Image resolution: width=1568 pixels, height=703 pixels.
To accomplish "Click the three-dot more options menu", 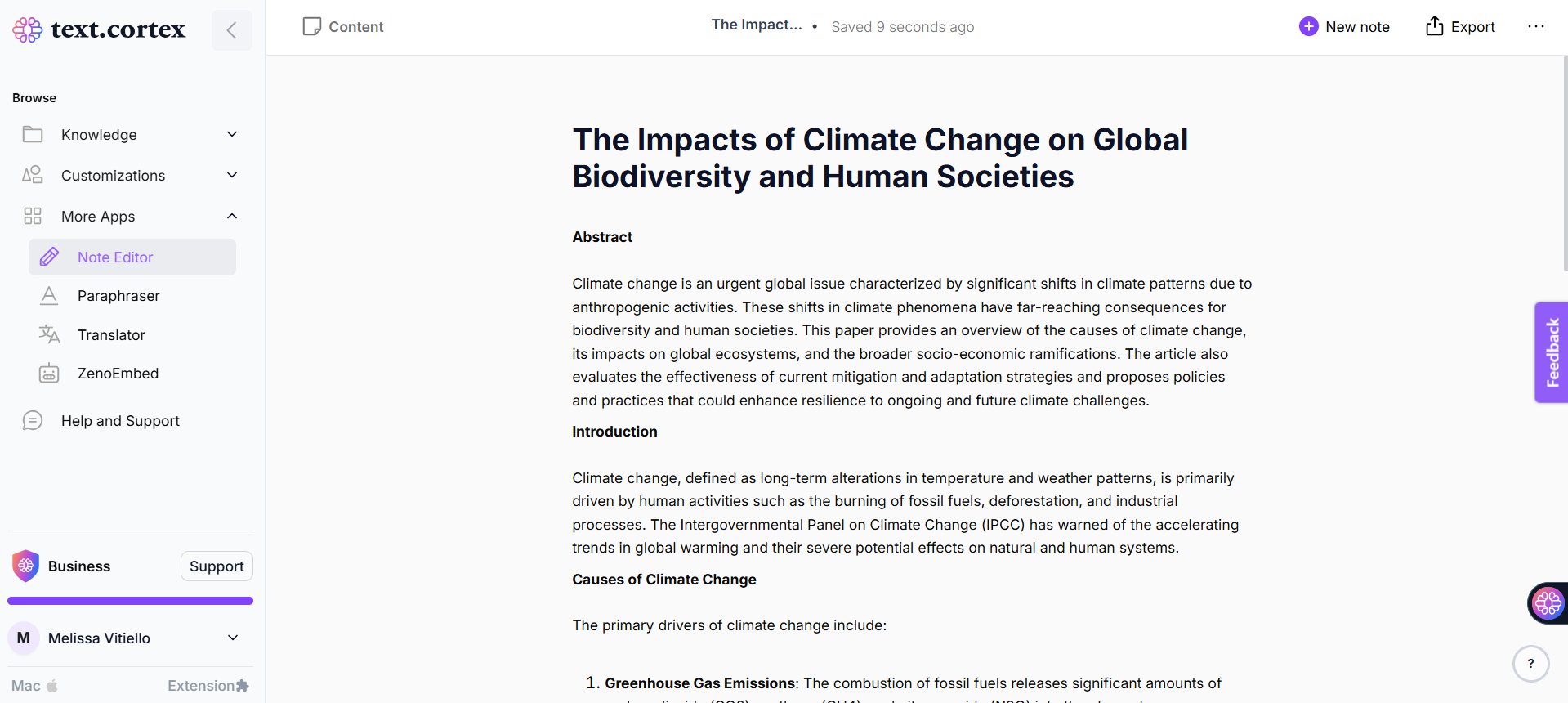I will coord(1536,27).
